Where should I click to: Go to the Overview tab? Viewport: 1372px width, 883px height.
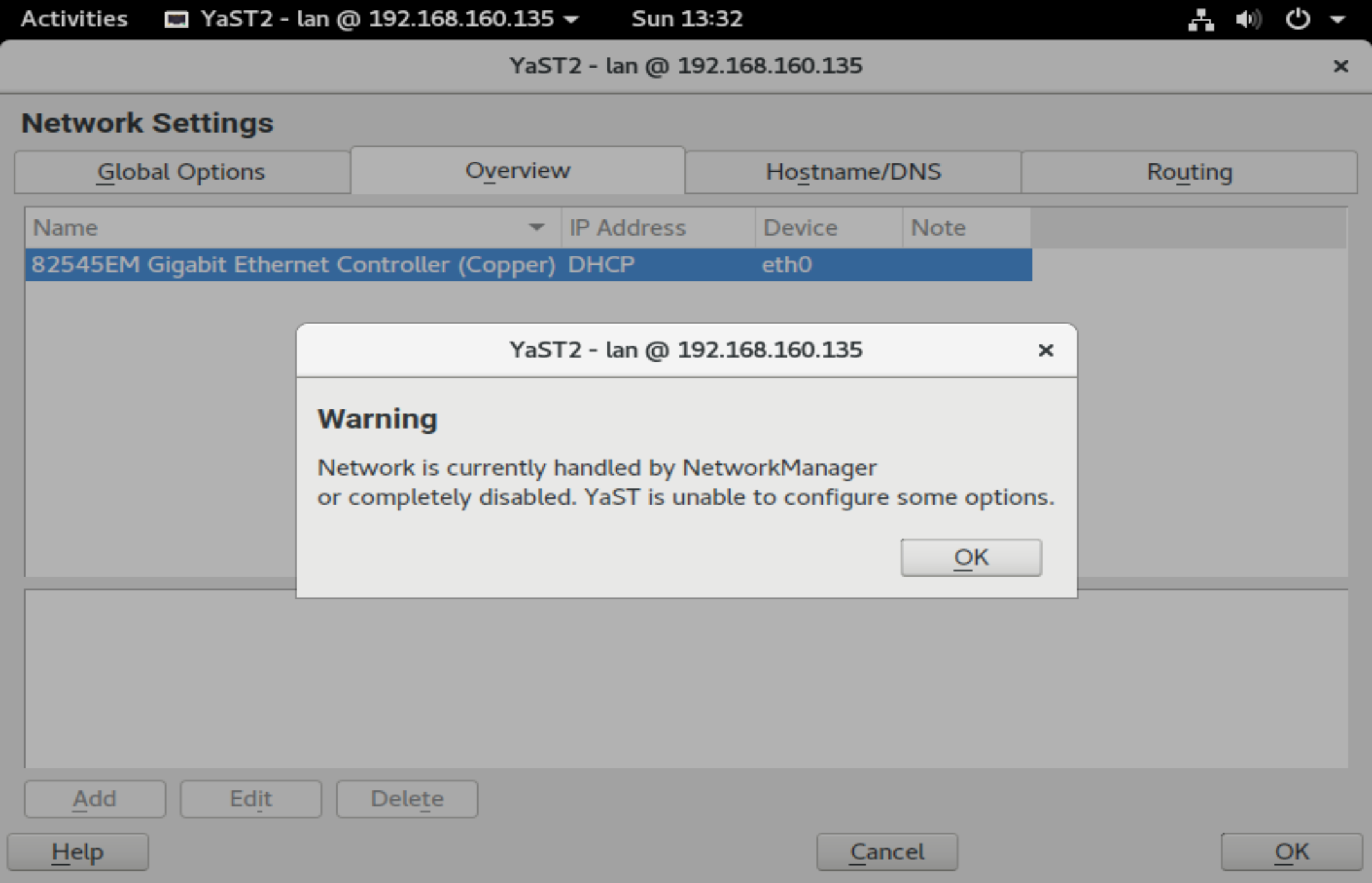click(517, 171)
